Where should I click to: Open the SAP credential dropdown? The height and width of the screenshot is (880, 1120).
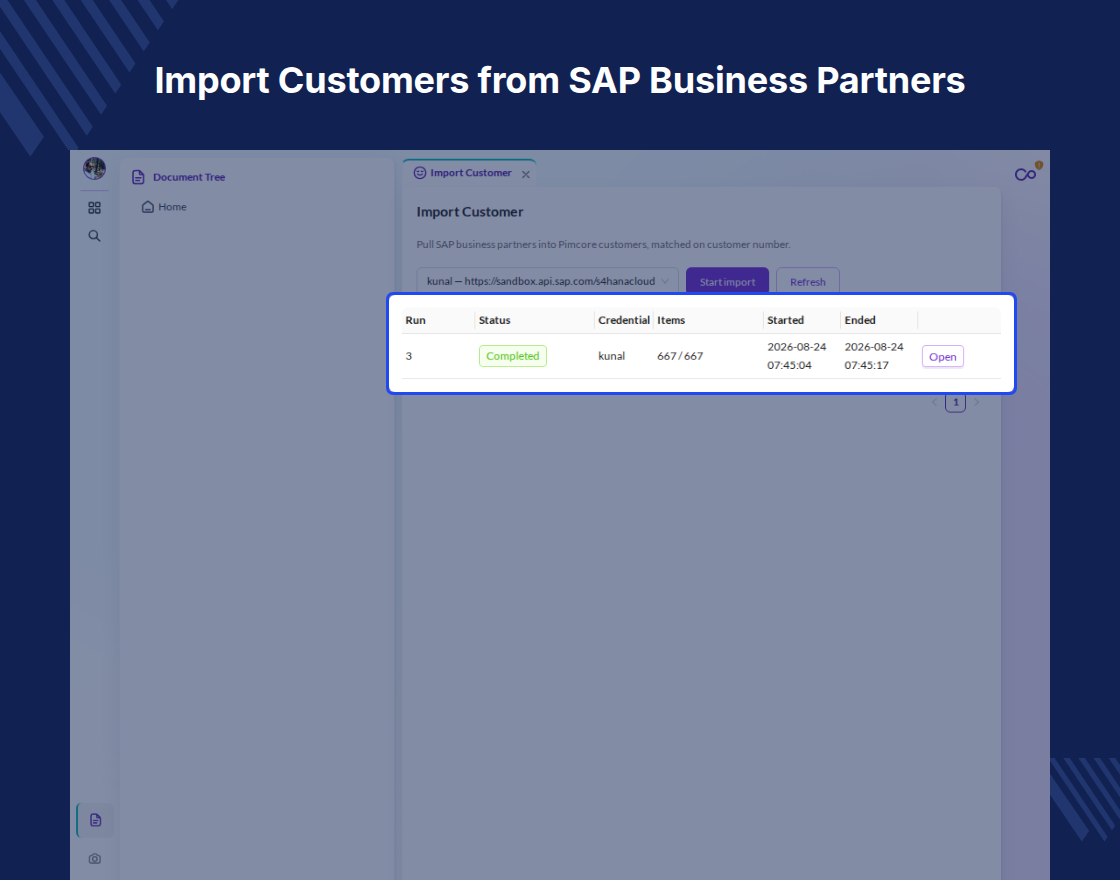(547, 281)
